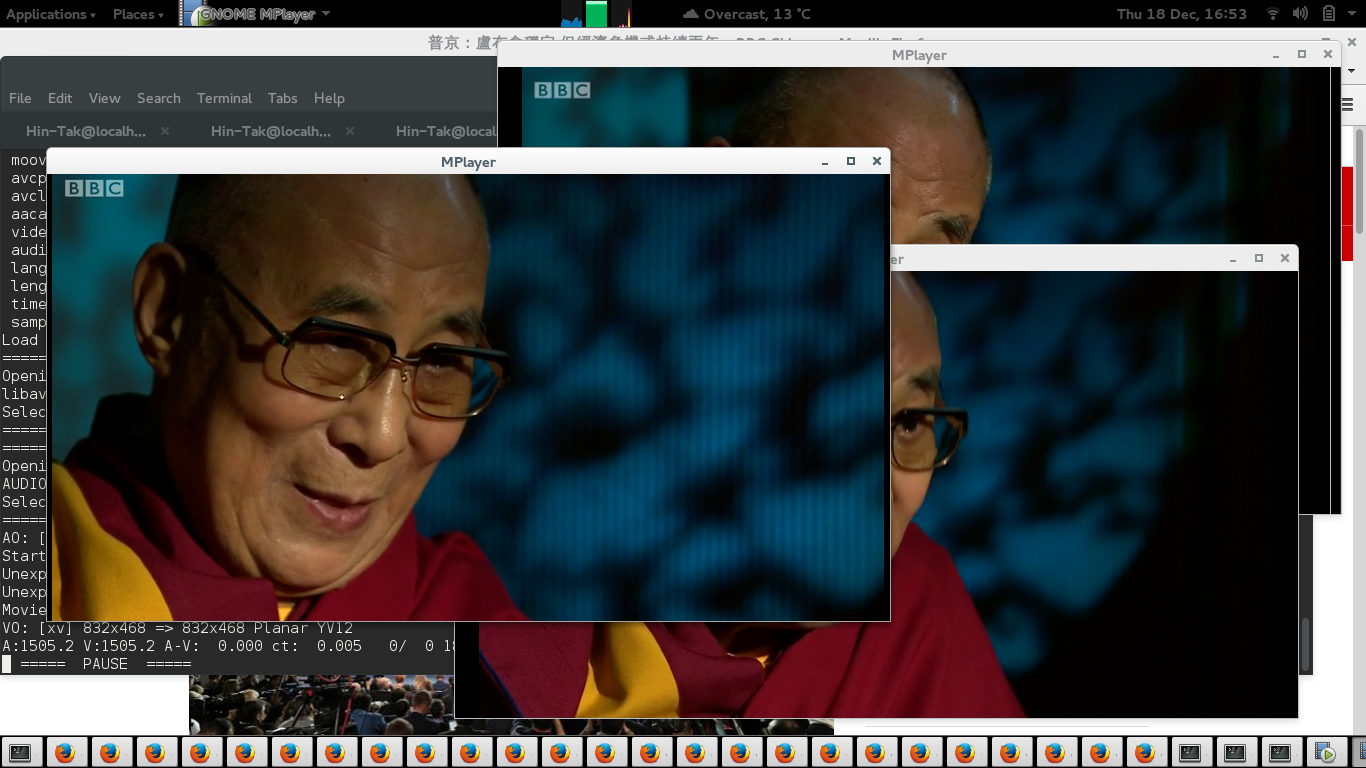Expand the Places menu
Image resolution: width=1366 pixels, height=768 pixels.
(x=138, y=14)
